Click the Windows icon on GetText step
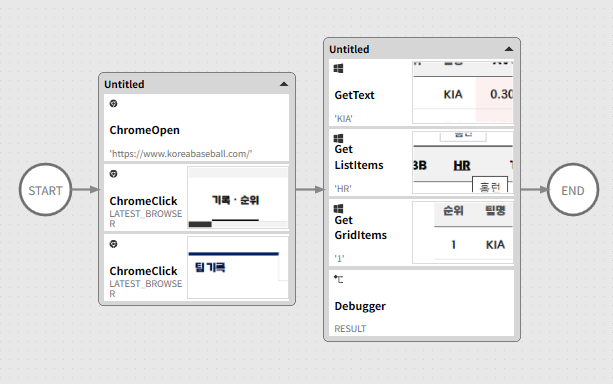The width and height of the screenshot is (613, 384). coord(339,68)
